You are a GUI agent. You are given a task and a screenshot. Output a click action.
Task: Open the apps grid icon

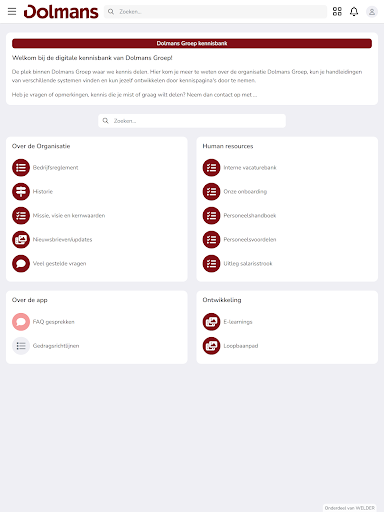337,12
